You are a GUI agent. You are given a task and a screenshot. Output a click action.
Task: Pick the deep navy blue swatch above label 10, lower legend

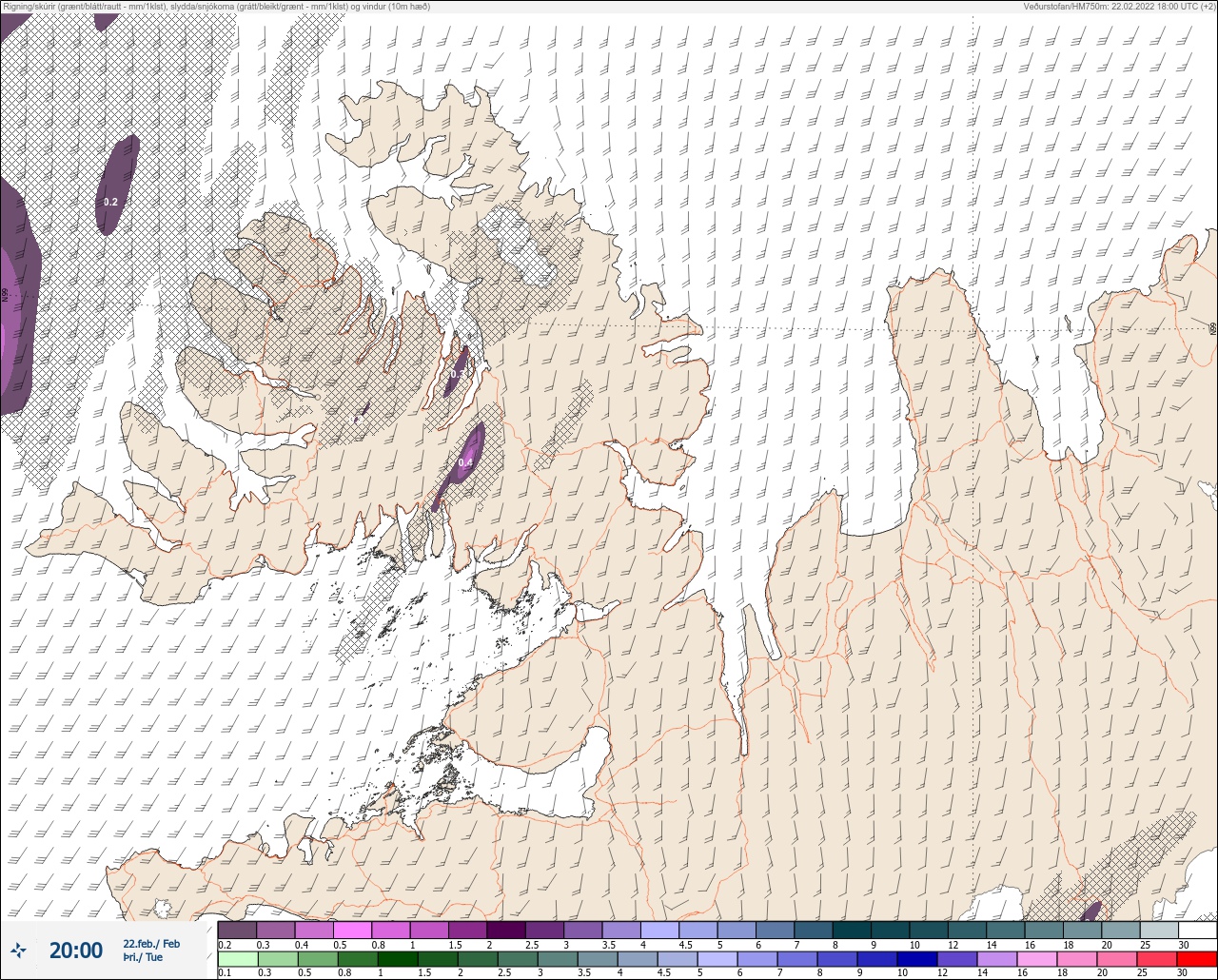pyautogui.click(x=916, y=959)
